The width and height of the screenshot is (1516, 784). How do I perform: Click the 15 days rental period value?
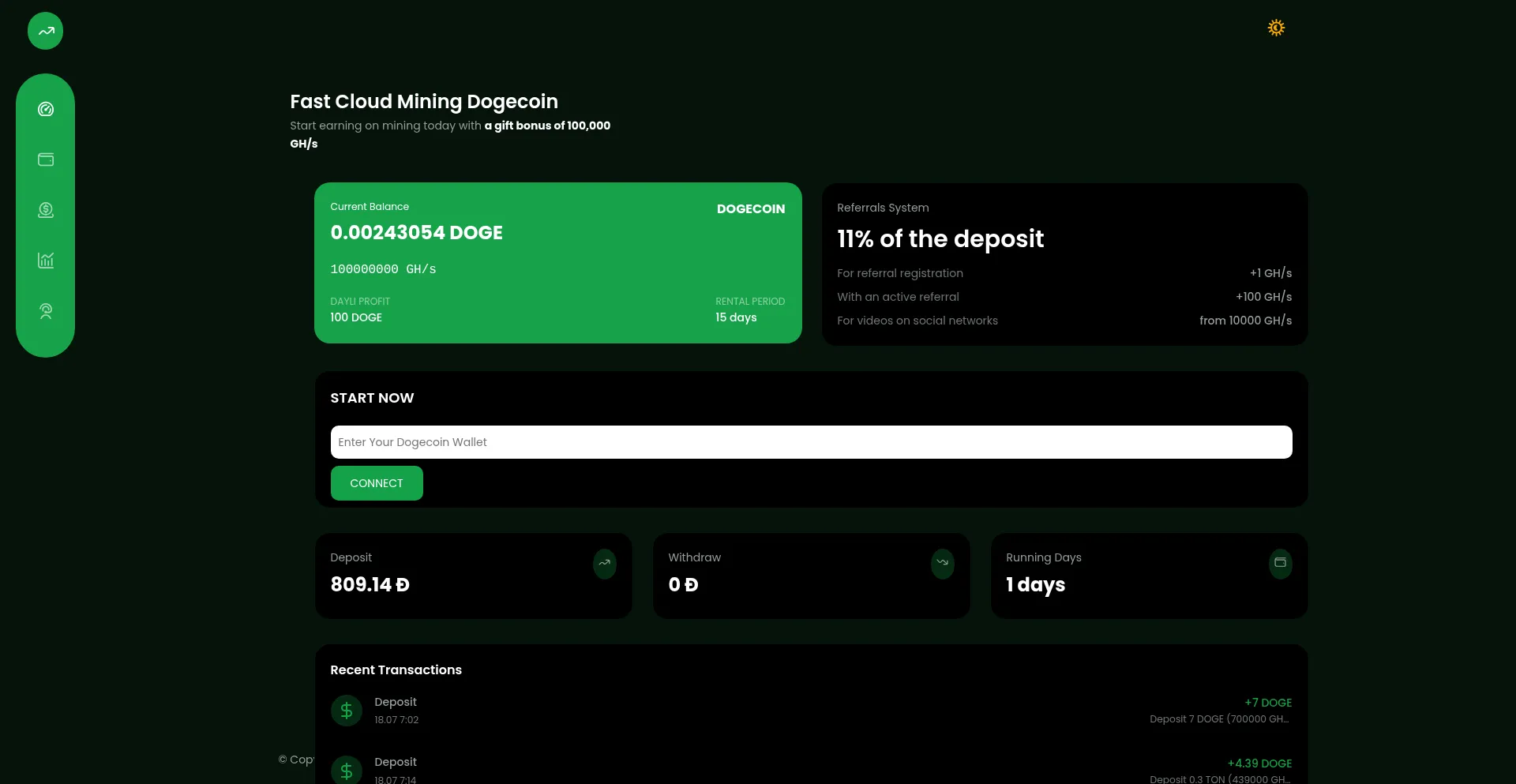click(x=736, y=317)
